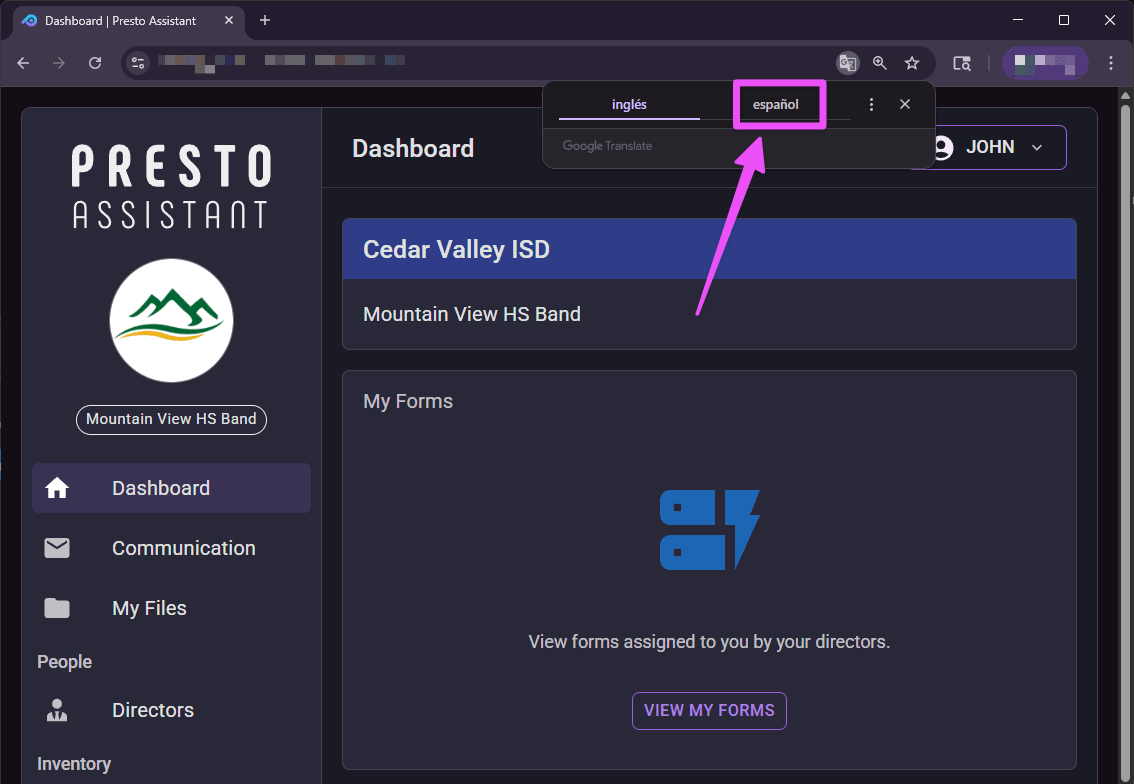
Task: Click the forms server illustration icon
Action: (x=709, y=530)
